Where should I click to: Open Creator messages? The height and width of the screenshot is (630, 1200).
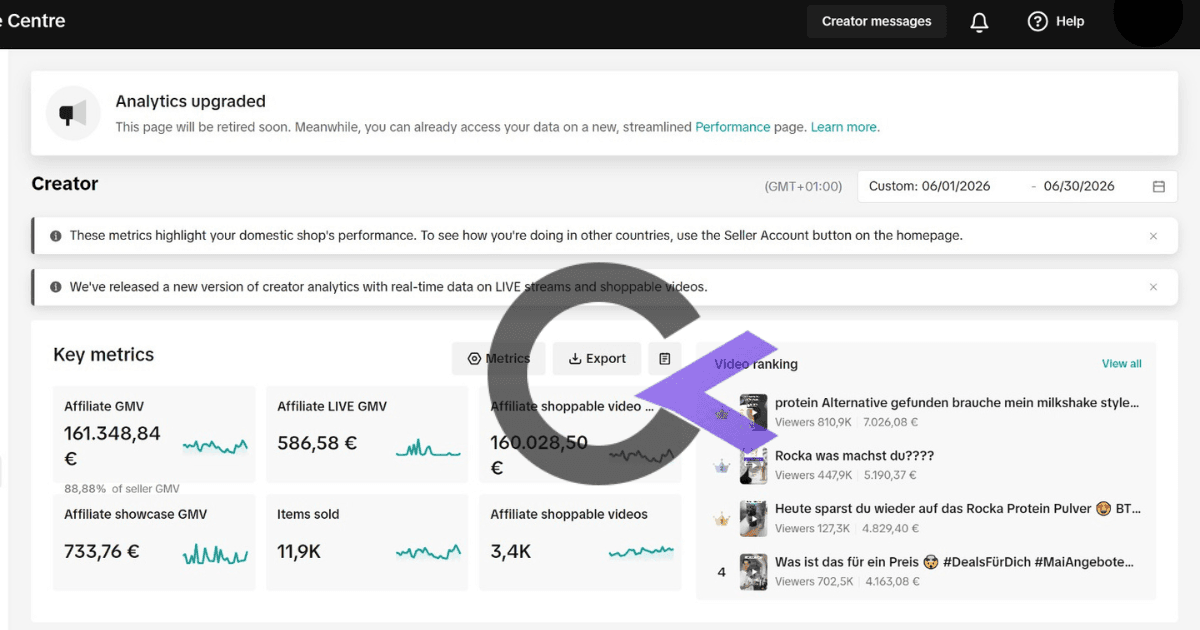pyautogui.click(x=876, y=21)
